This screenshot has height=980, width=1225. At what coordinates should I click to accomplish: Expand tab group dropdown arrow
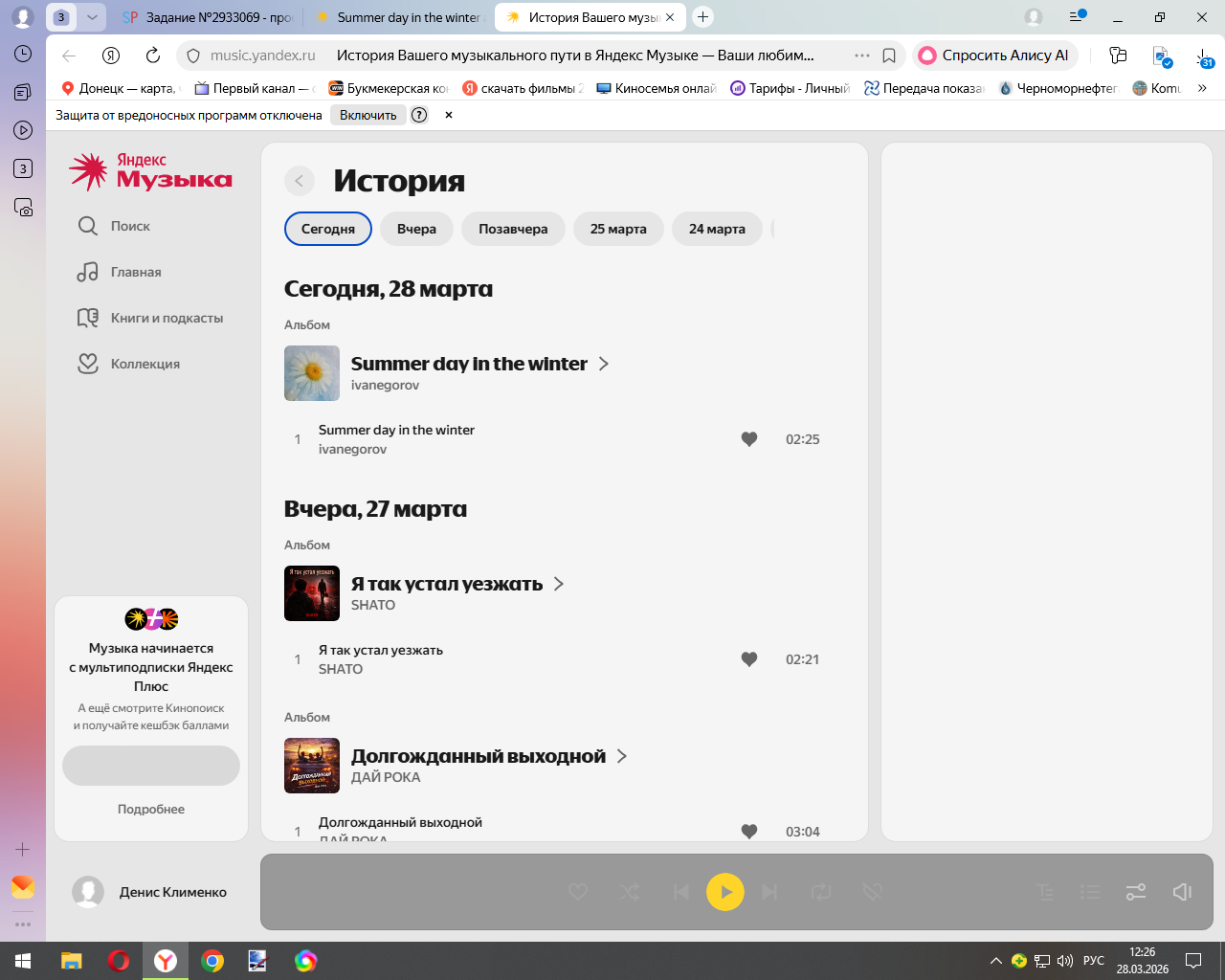pos(92,17)
